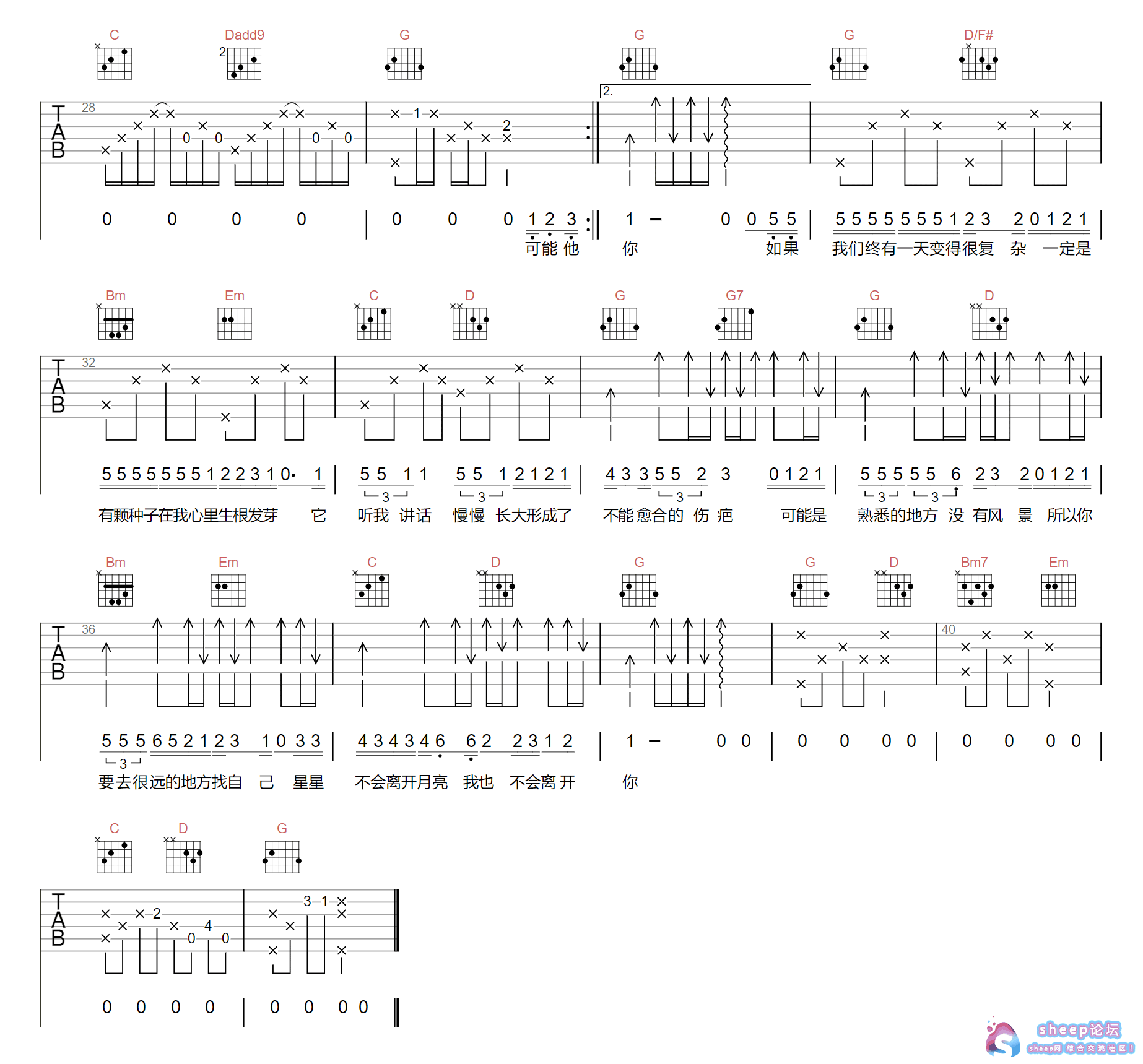The height and width of the screenshot is (1064, 1143).
Task: Click the lyric 如果
Action: coord(782,249)
